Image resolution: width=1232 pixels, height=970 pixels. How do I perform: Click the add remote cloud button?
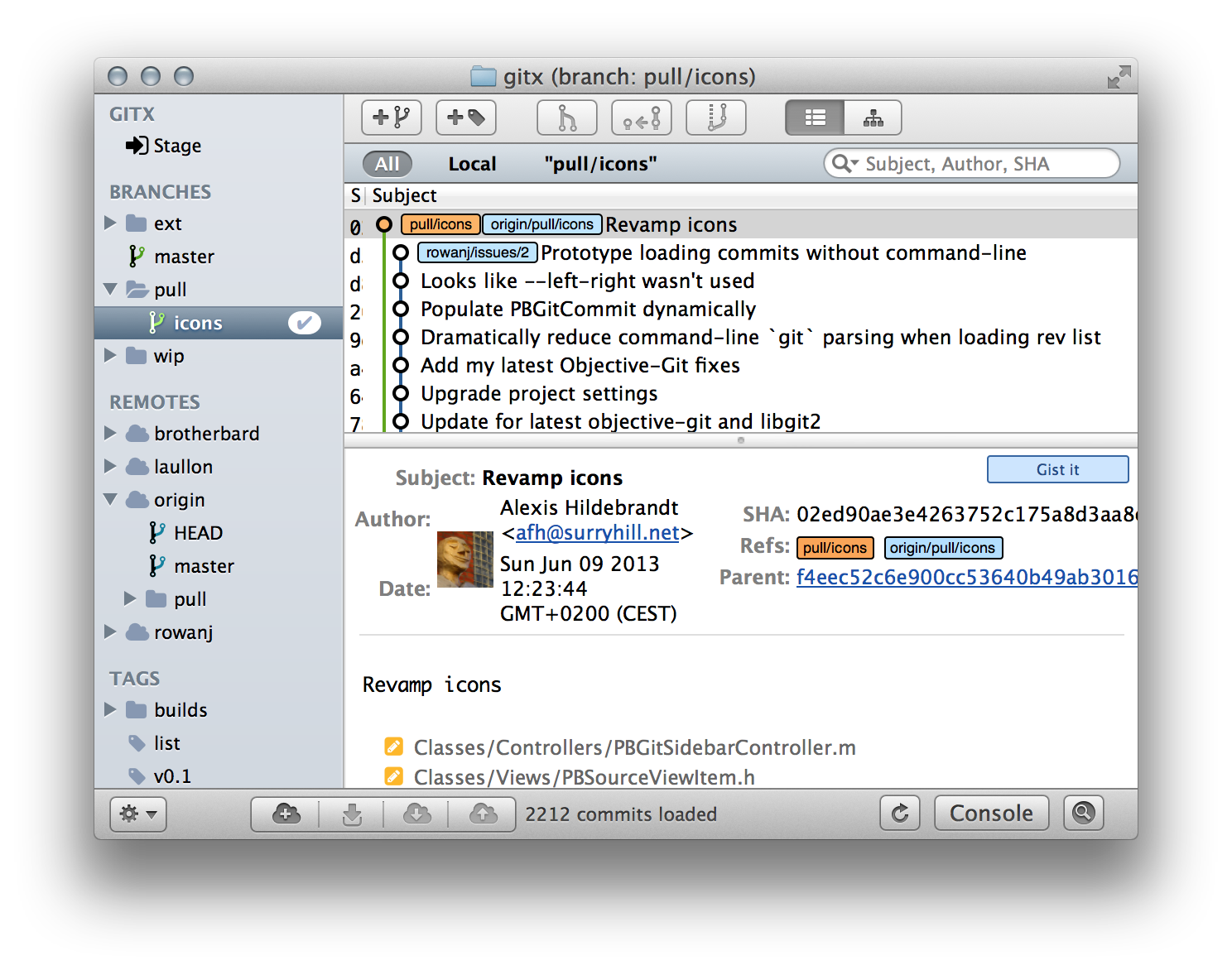click(x=286, y=814)
